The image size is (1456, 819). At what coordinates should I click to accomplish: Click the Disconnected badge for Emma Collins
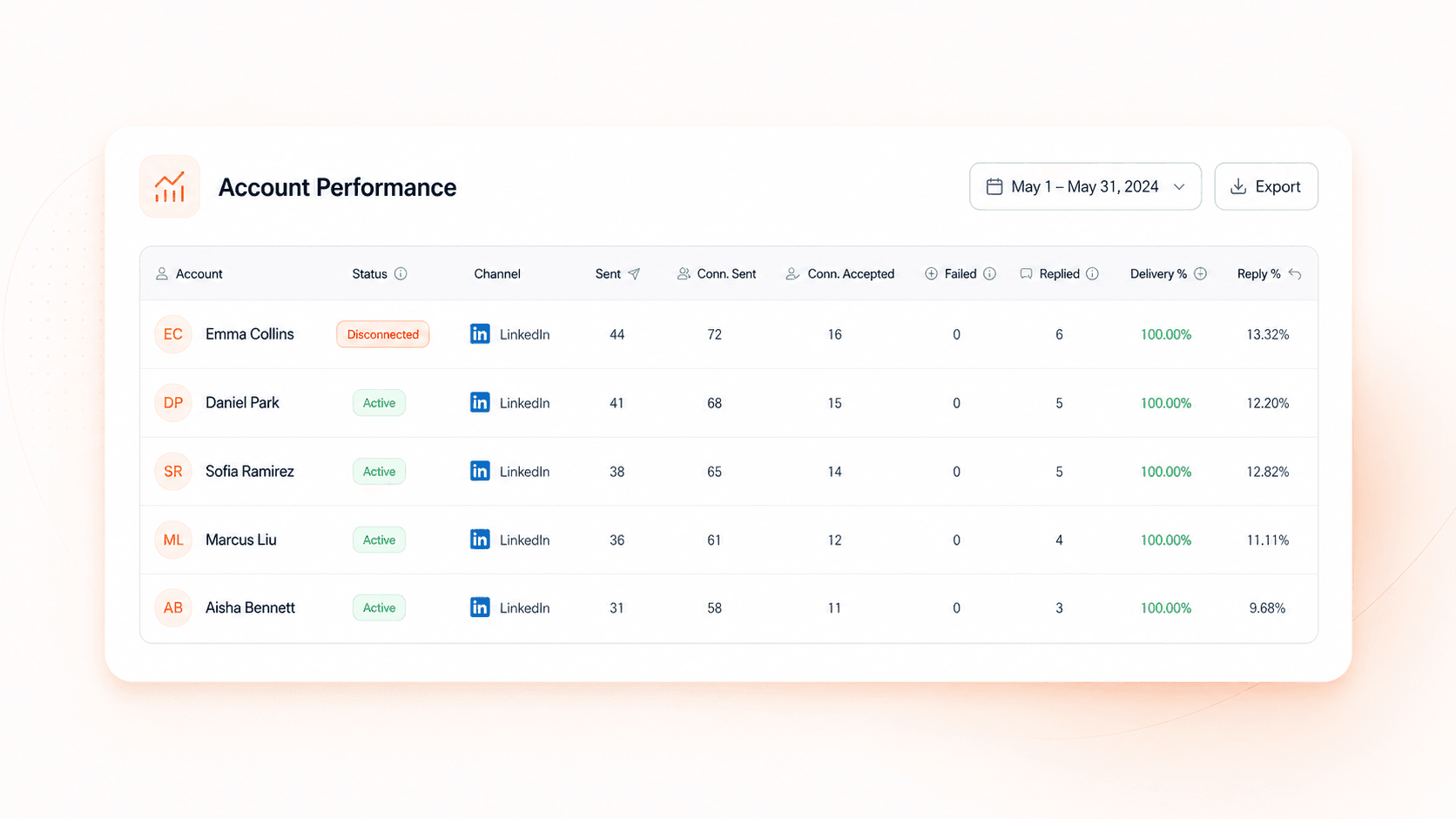[x=383, y=334]
